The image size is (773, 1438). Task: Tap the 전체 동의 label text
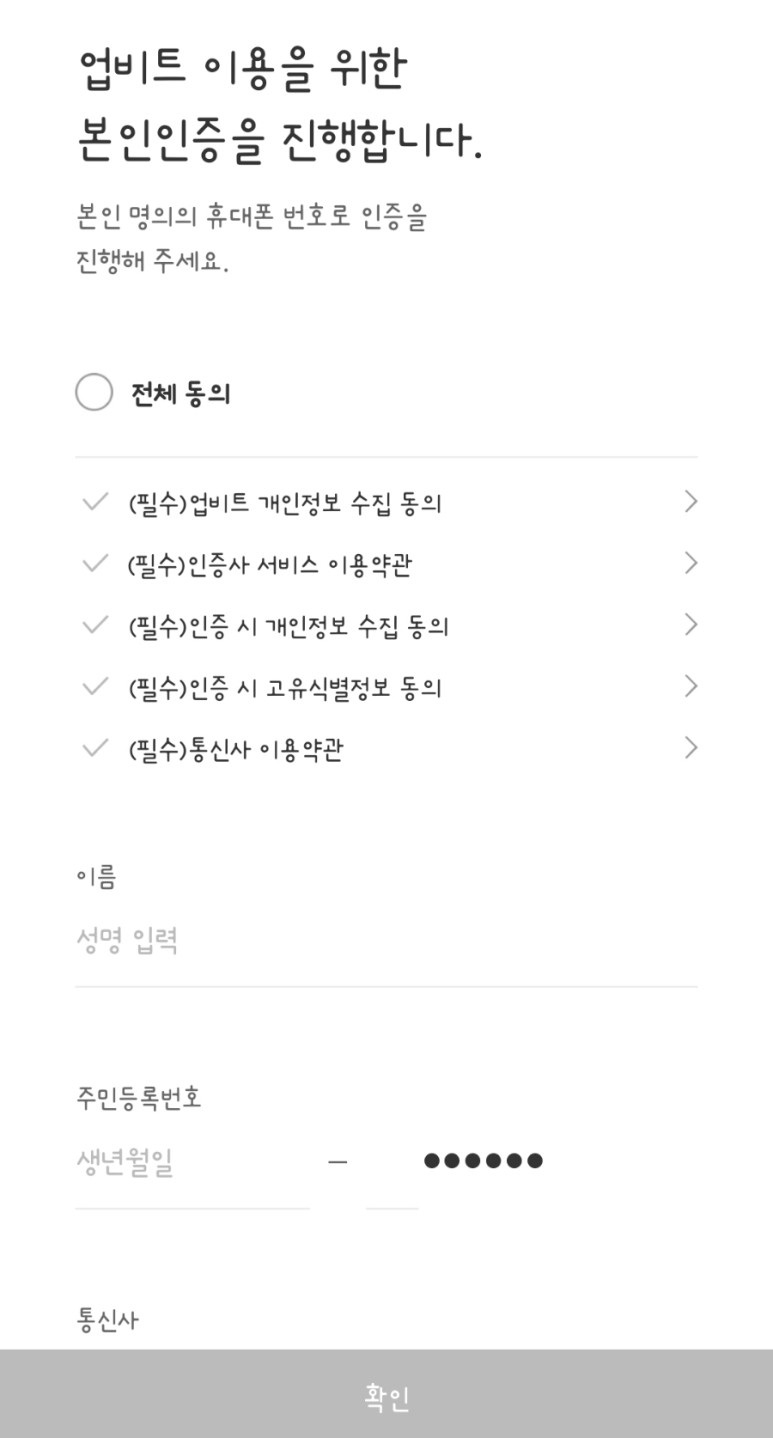[x=181, y=394]
